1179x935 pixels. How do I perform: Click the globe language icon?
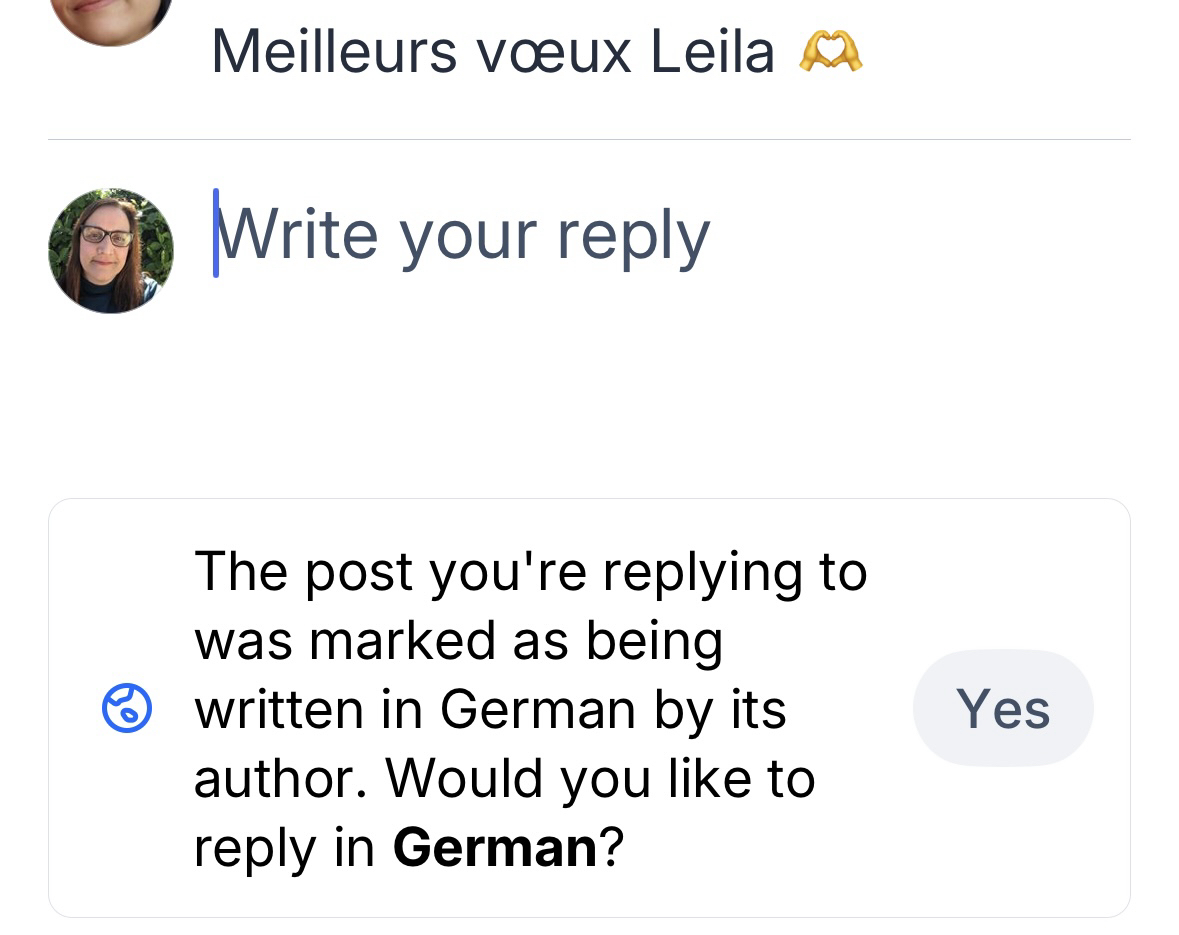click(128, 709)
